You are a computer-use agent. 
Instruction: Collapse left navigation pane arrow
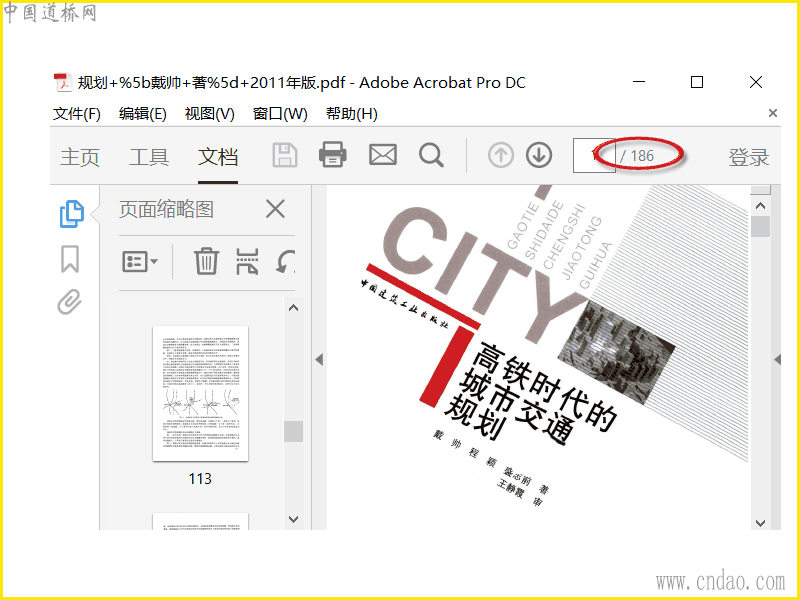click(x=319, y=360)
